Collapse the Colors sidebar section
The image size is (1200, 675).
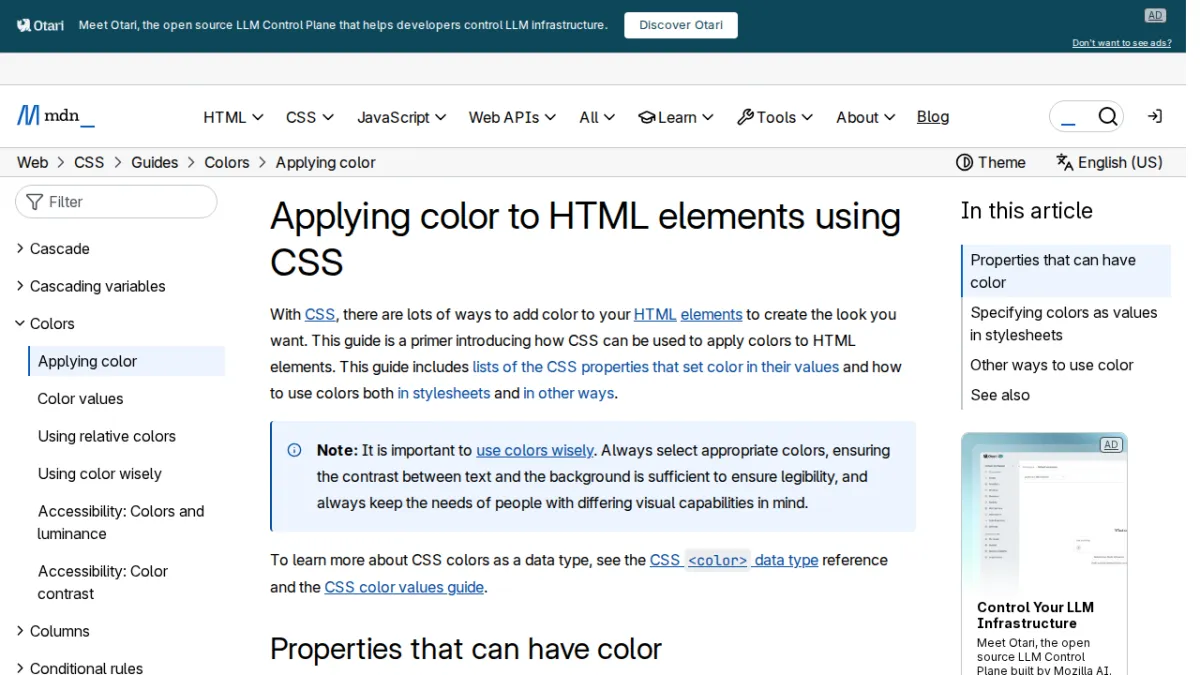tap(45, 324)
